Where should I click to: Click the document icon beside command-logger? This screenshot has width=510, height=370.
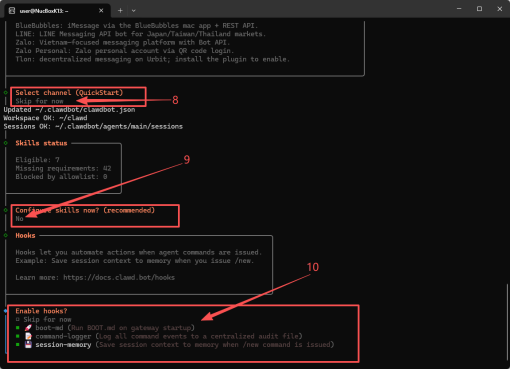[x=28, y=336]
